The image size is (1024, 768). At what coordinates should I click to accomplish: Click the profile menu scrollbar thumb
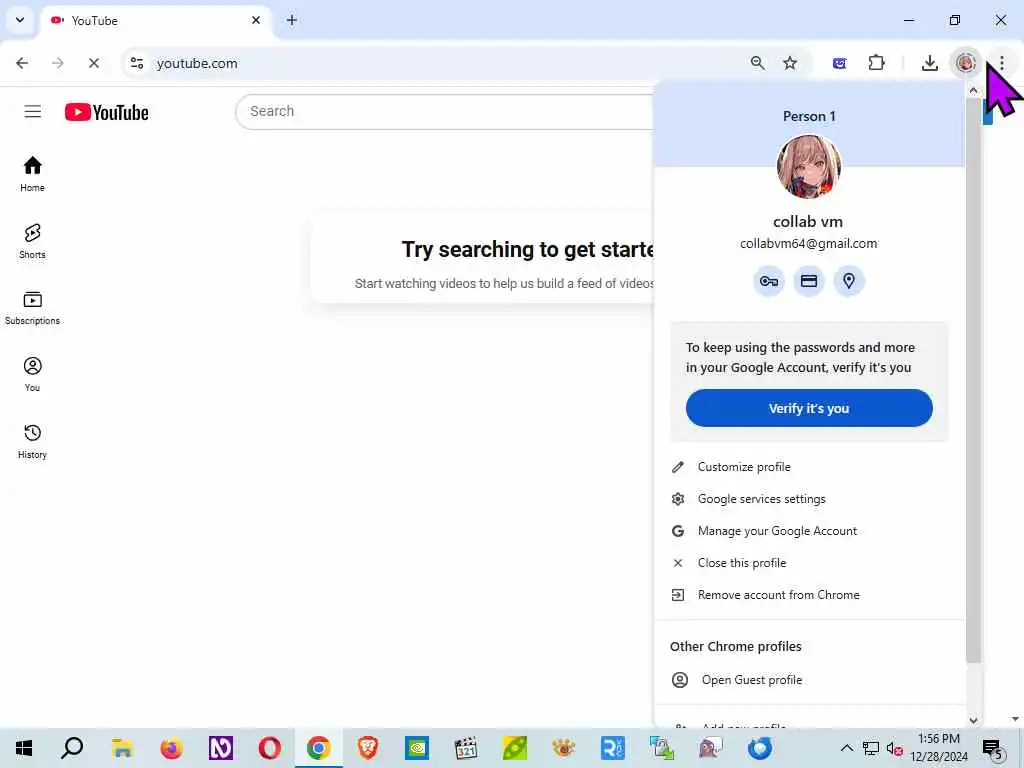pyautogui.click(x=973, y=380)
